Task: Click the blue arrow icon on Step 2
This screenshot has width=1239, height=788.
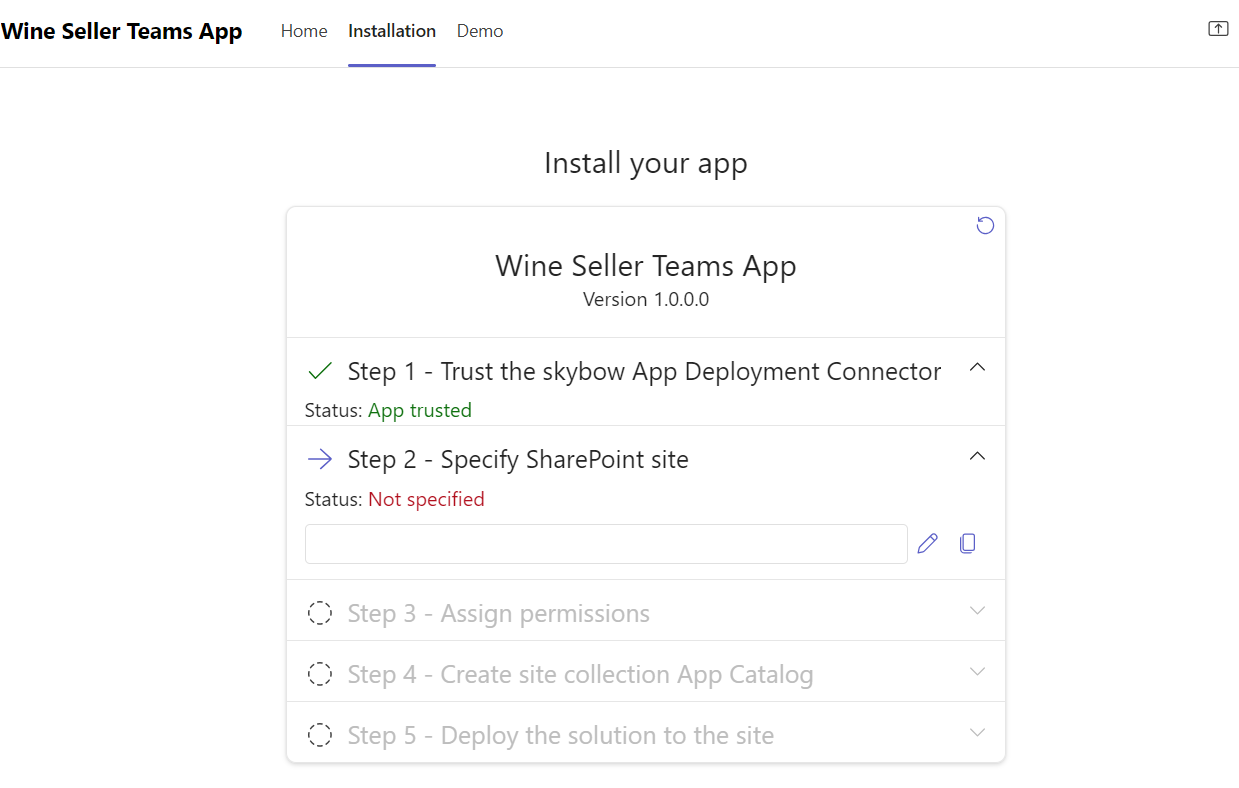Action: coord(320,459)
